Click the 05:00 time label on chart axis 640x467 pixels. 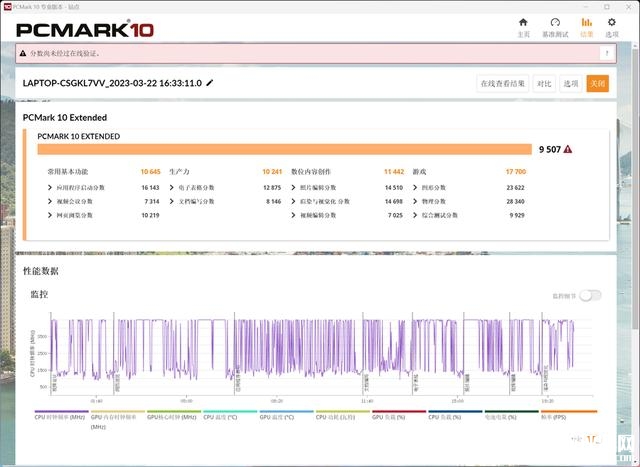tap(187, 401)
